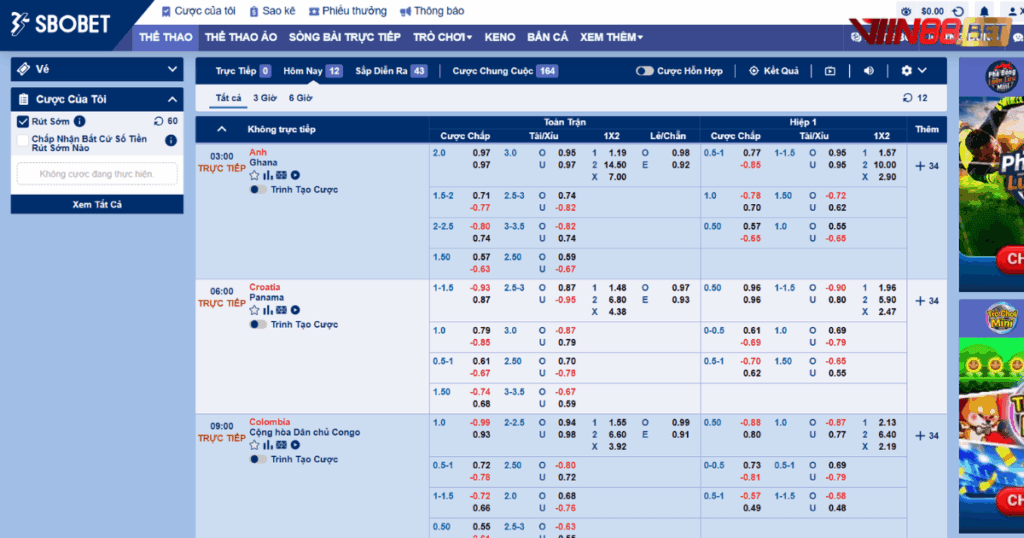Open statistics chart for Croatia vs Panama

click(x=268, y=310)
